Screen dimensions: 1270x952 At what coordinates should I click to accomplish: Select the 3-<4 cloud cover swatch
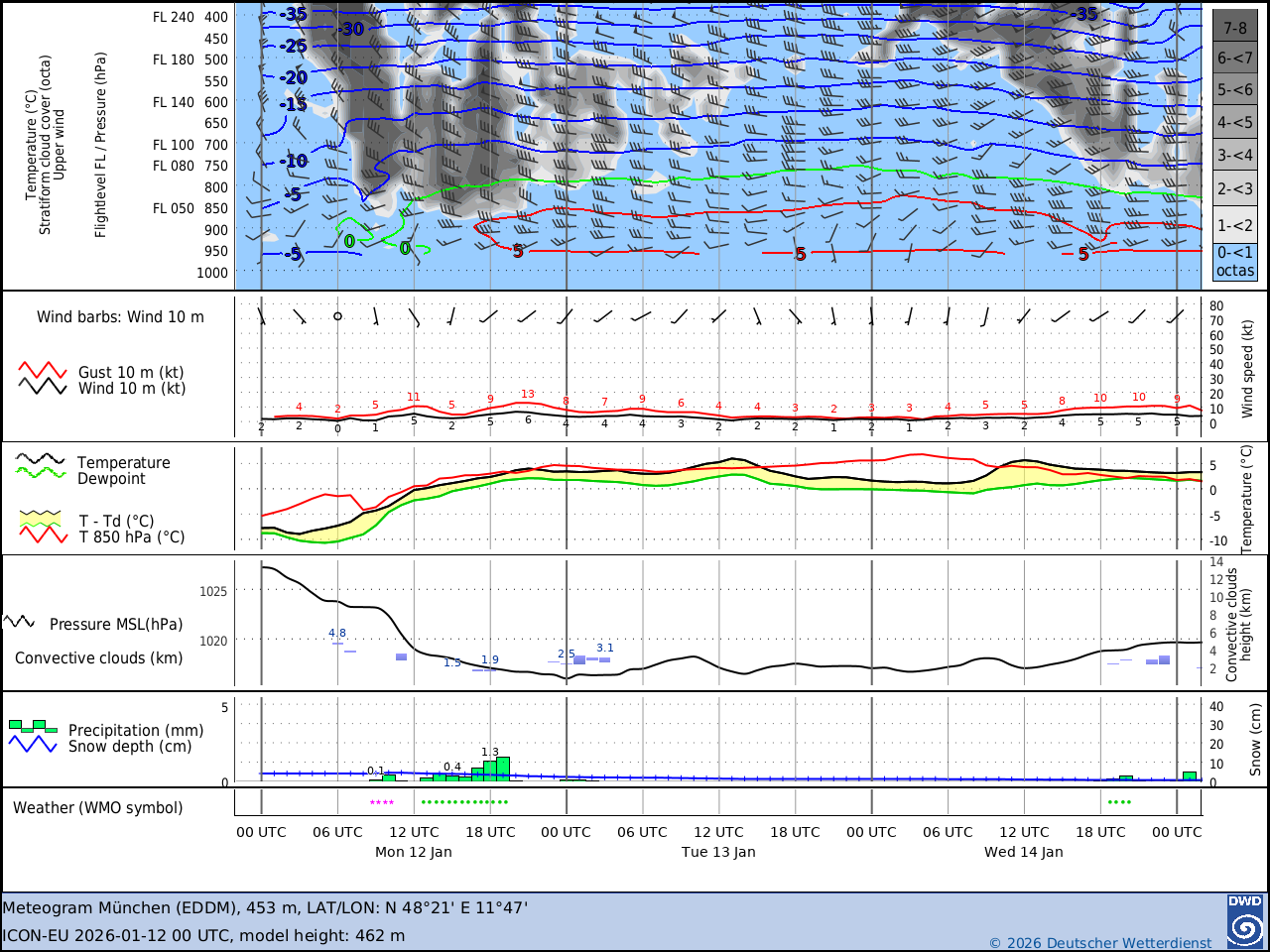tap(1235, 155)
